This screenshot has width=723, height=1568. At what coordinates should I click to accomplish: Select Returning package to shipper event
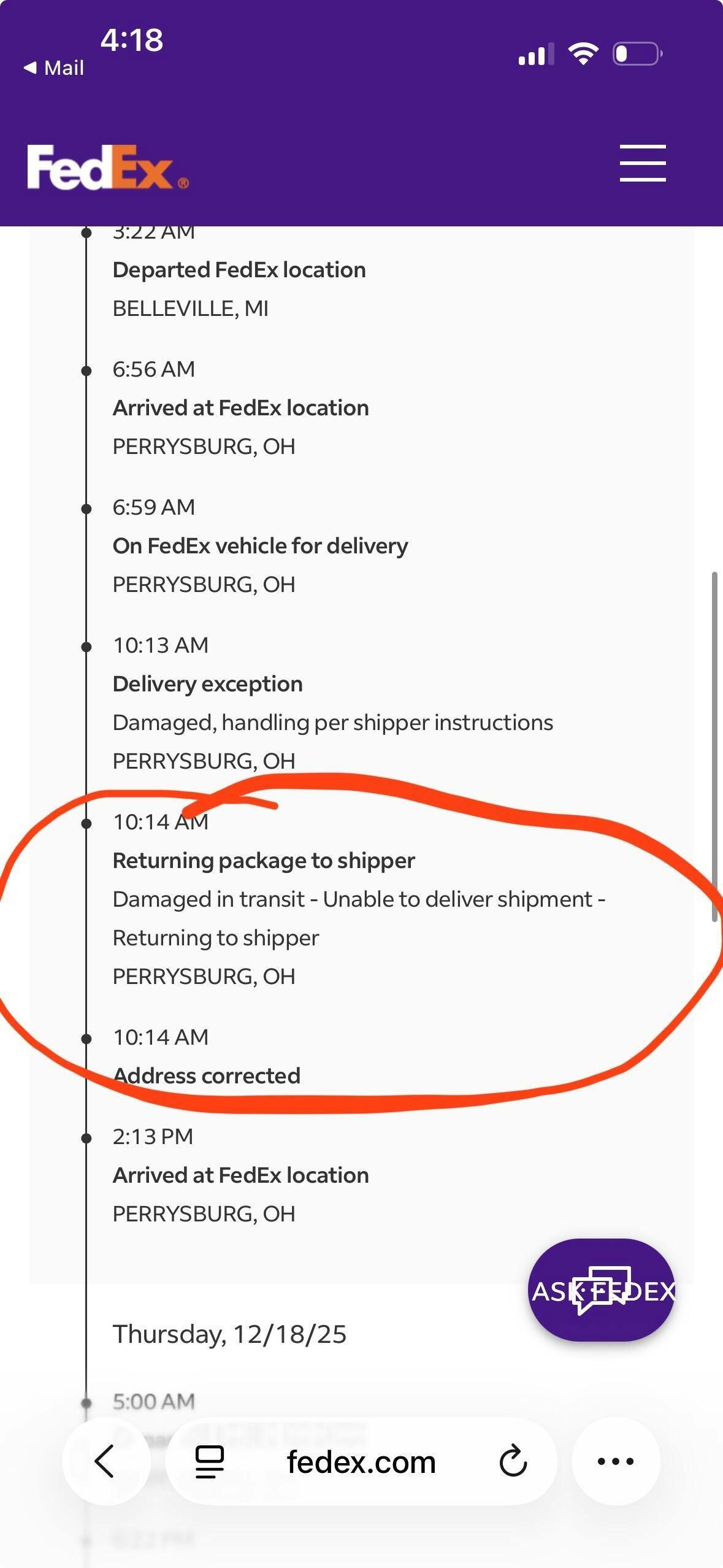pyautogui.click(x=264, y=861)
